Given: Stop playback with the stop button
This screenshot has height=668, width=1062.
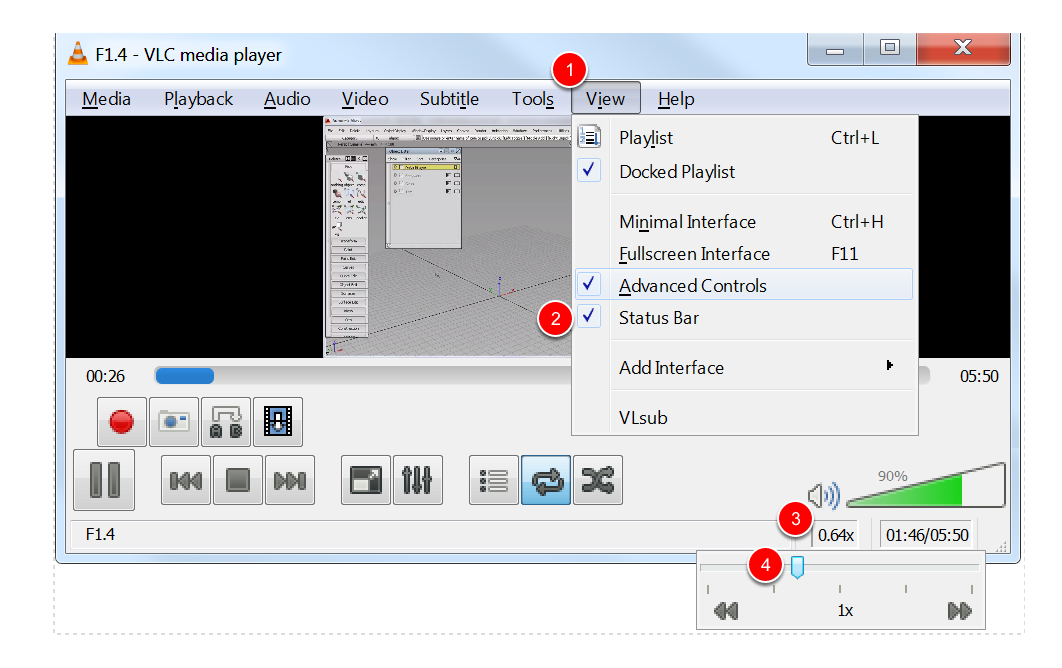Looking at the screenshot, I should click(238, 480).
